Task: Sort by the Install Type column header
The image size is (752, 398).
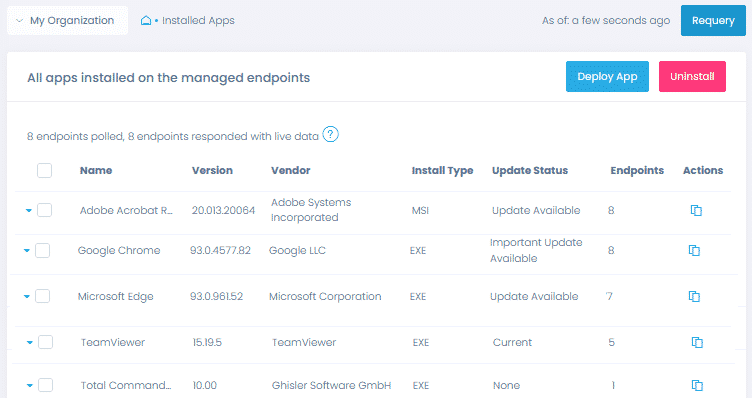Action: [442, 171]
